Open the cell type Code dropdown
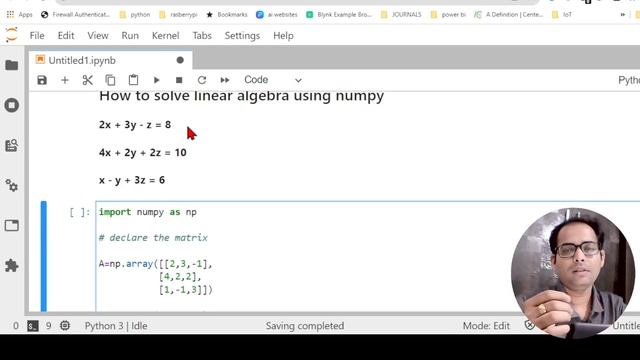This screenshot has height=360, width=640. tap(273, 80)
